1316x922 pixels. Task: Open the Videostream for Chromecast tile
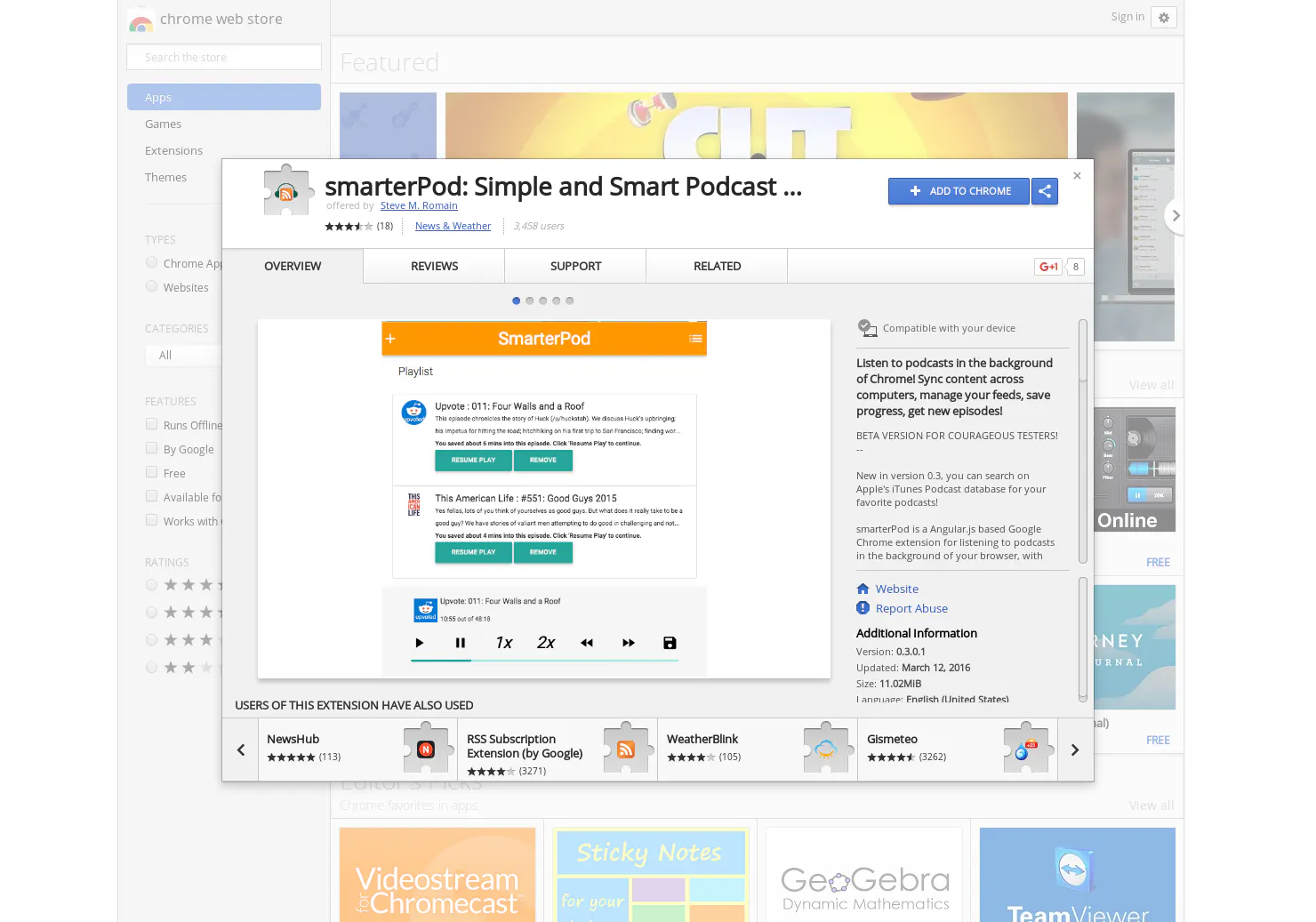point(437,875)
